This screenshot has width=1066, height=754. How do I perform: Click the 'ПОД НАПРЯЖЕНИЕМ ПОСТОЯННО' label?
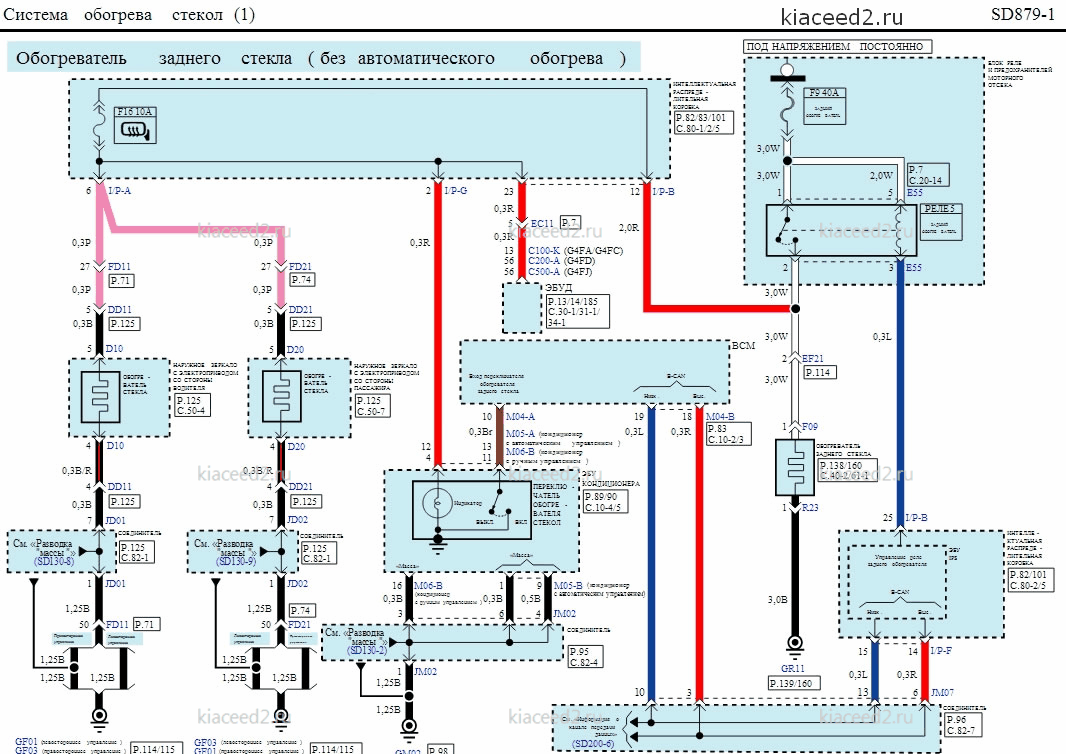pos(835,47)
